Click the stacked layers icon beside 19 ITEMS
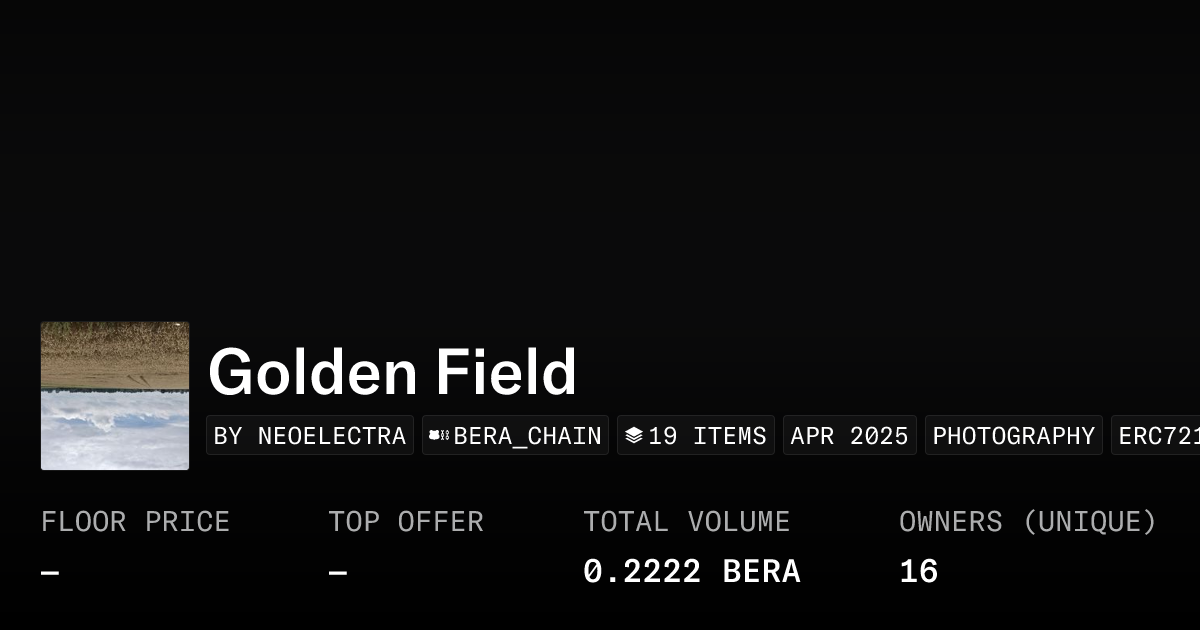The height and width of the screenshot is (630, 1200). 634,434
